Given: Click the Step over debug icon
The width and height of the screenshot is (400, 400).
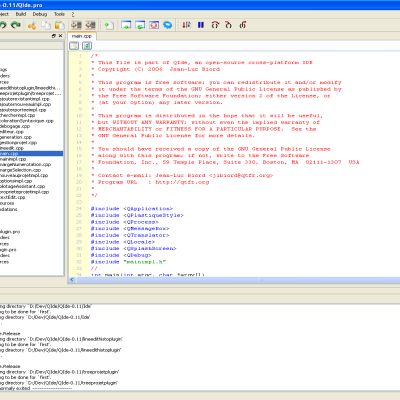Looking at the screenshot, I should (x=215, y=25).
